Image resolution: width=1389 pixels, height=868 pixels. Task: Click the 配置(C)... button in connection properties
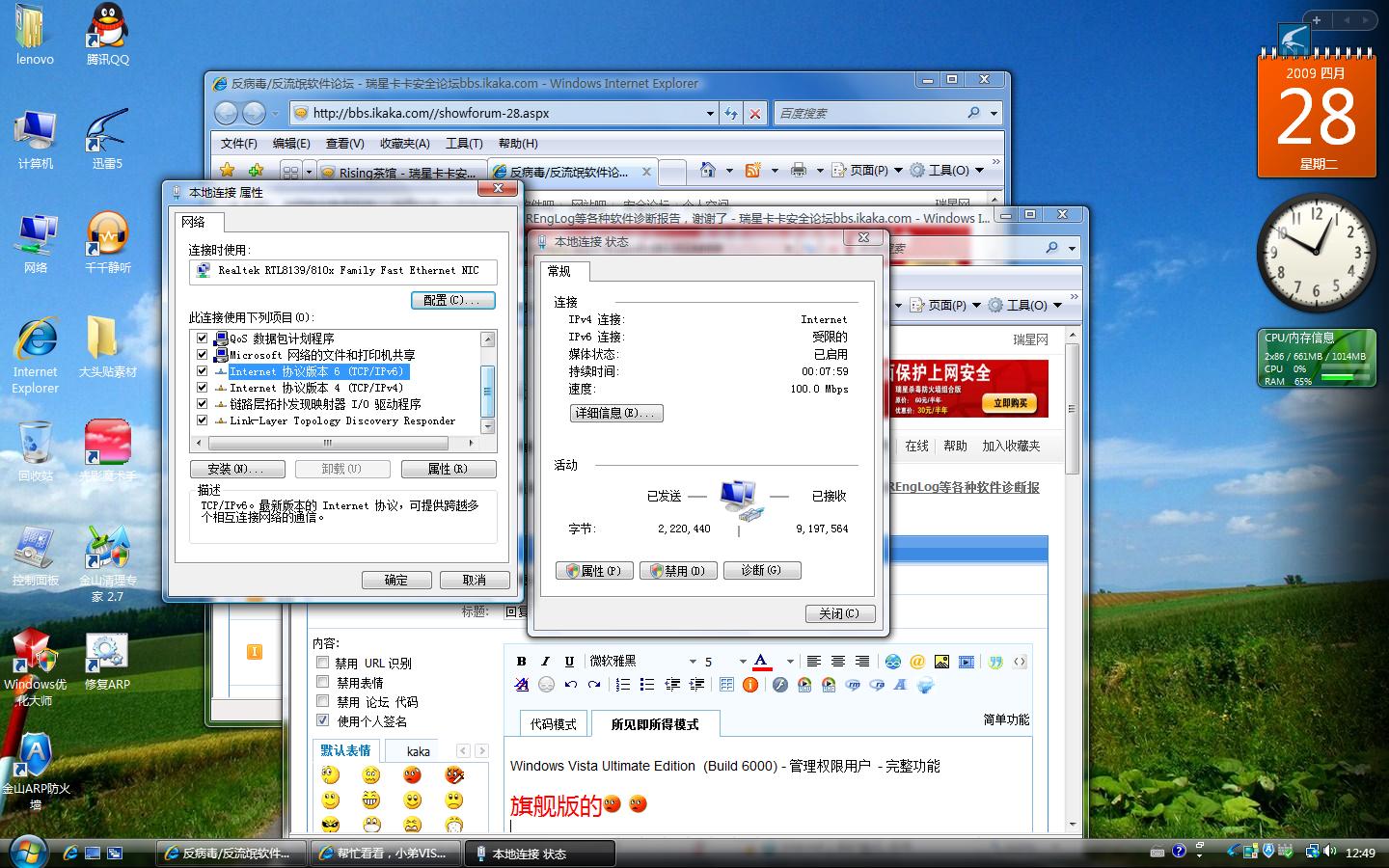click(x=452, y=300)
